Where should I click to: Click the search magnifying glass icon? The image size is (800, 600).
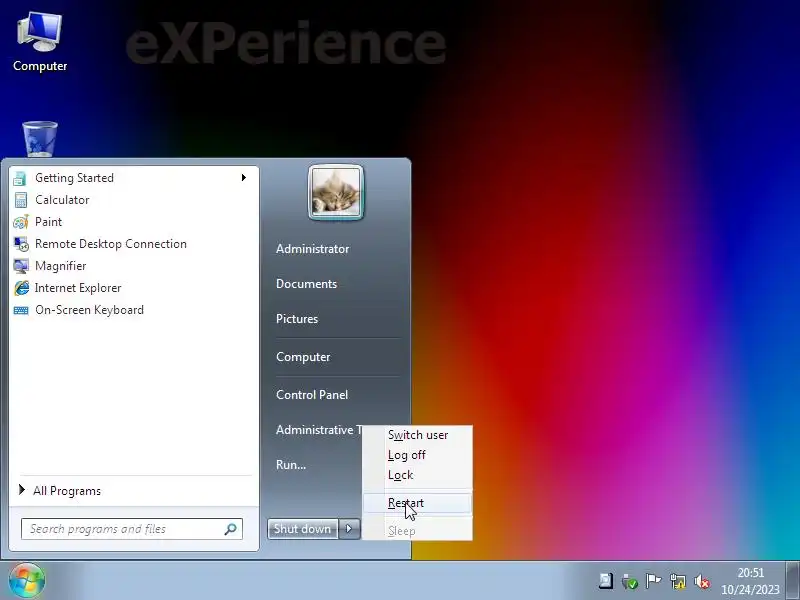click(230, 529)
